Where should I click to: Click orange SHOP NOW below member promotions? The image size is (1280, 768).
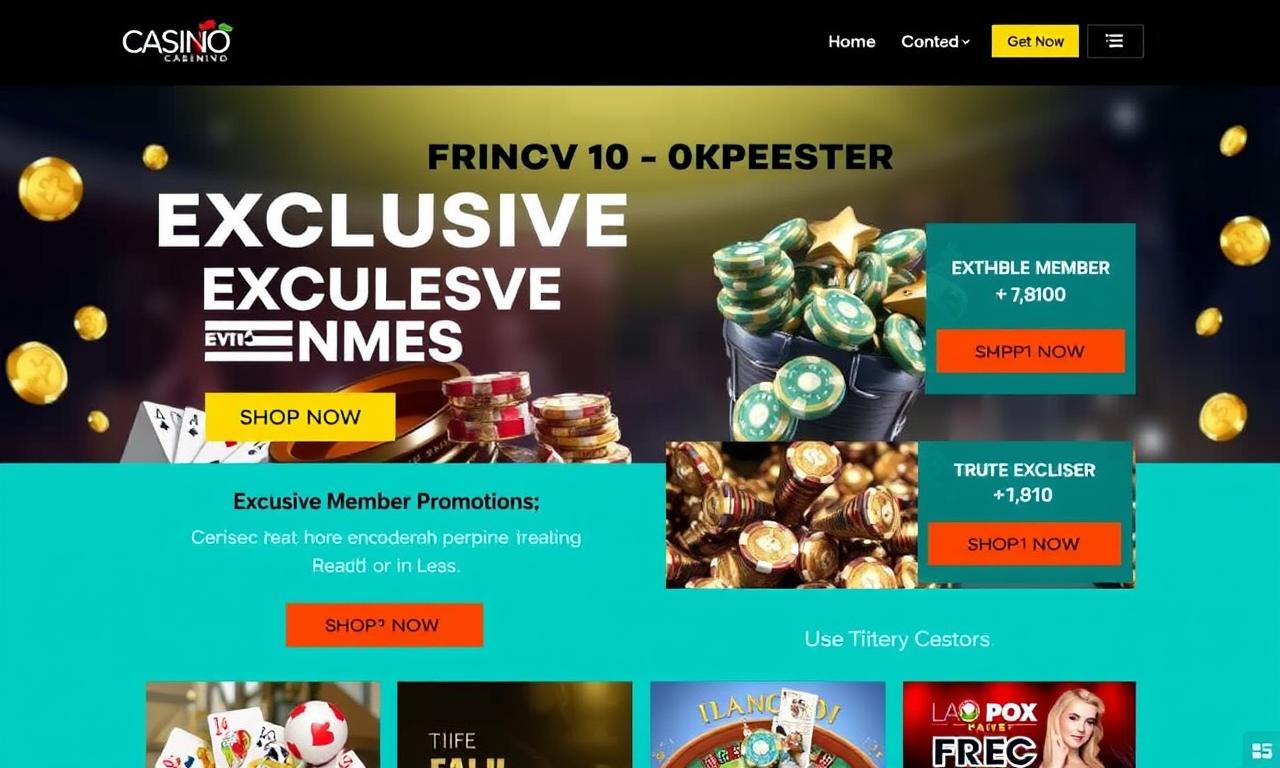coord(384,625)
